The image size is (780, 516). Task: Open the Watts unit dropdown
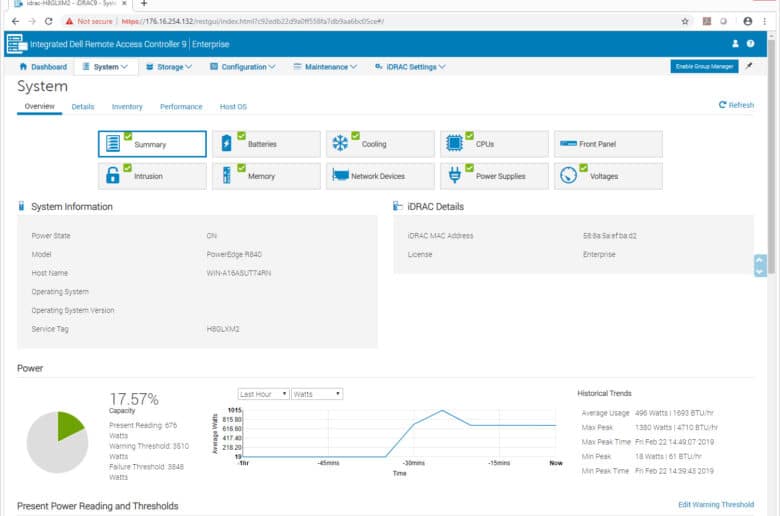pyautogui.click(x=317, y=394)
